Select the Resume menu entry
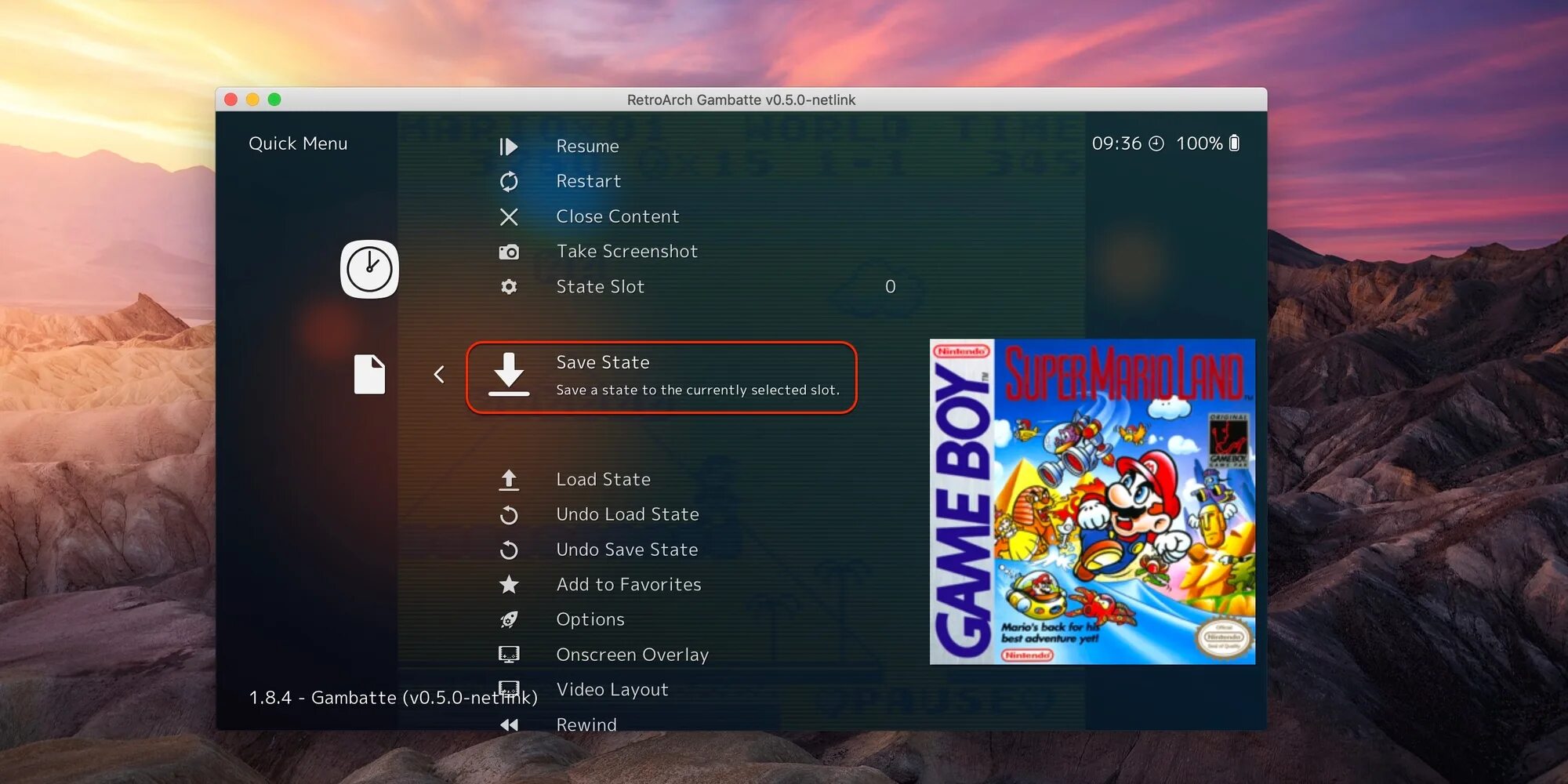Viewport: 1568px width, 784px height. 588,147
